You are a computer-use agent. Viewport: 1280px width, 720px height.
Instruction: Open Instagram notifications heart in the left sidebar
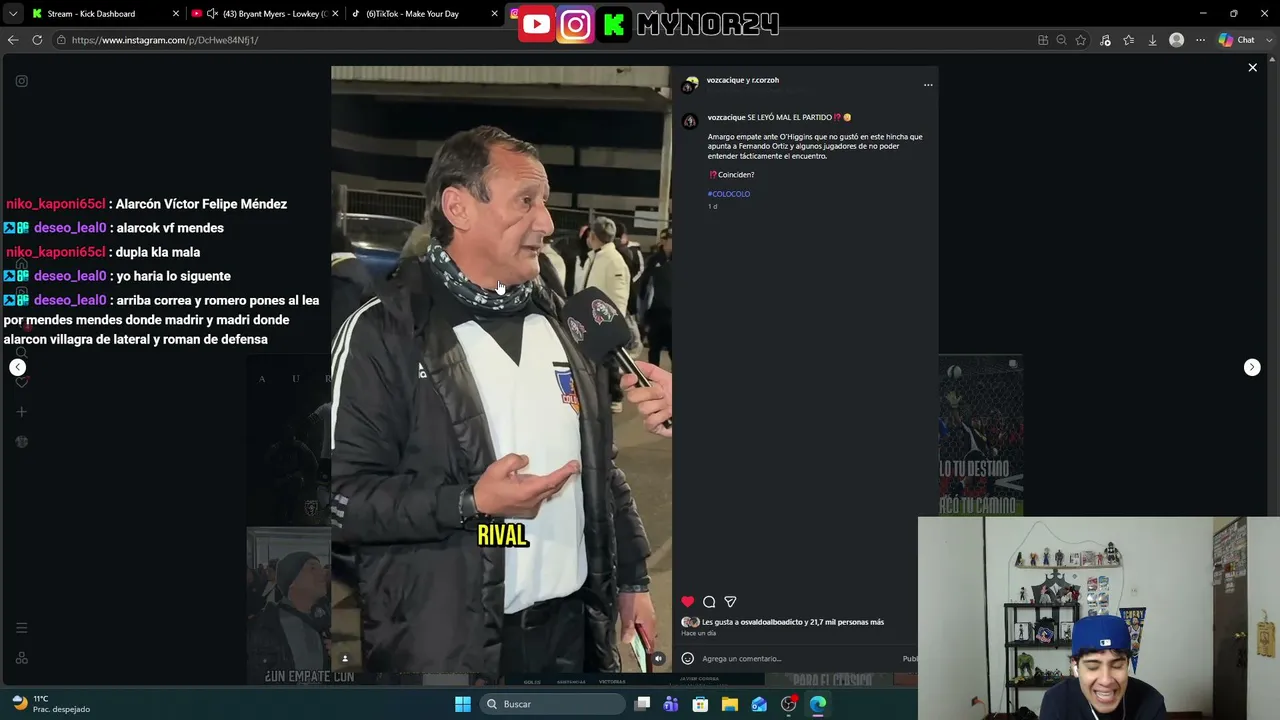tap(21, 382)
